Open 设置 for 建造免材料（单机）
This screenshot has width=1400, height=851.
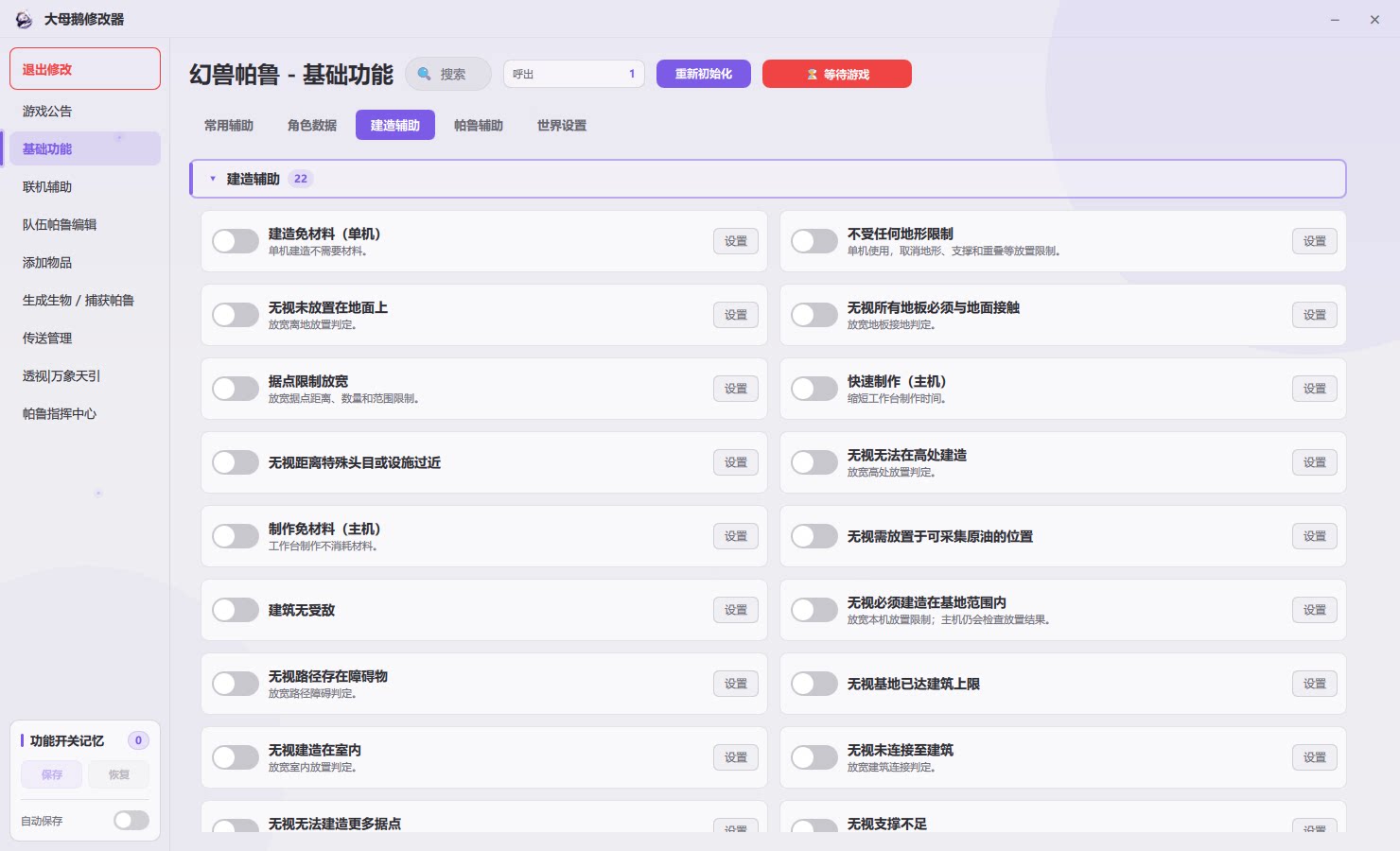click(736, 241)
